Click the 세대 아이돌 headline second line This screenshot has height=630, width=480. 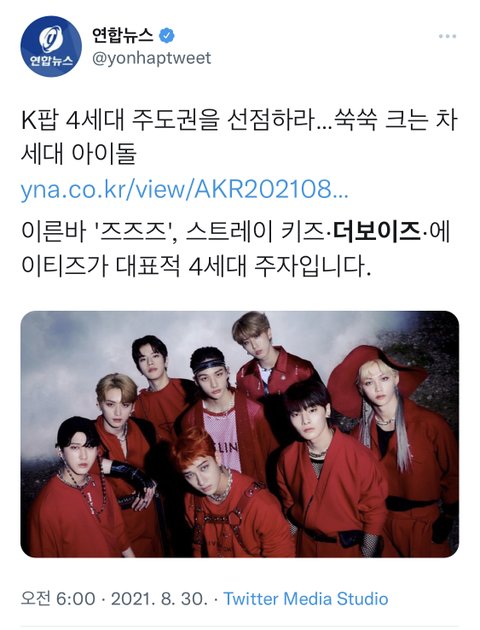[79, 154]
